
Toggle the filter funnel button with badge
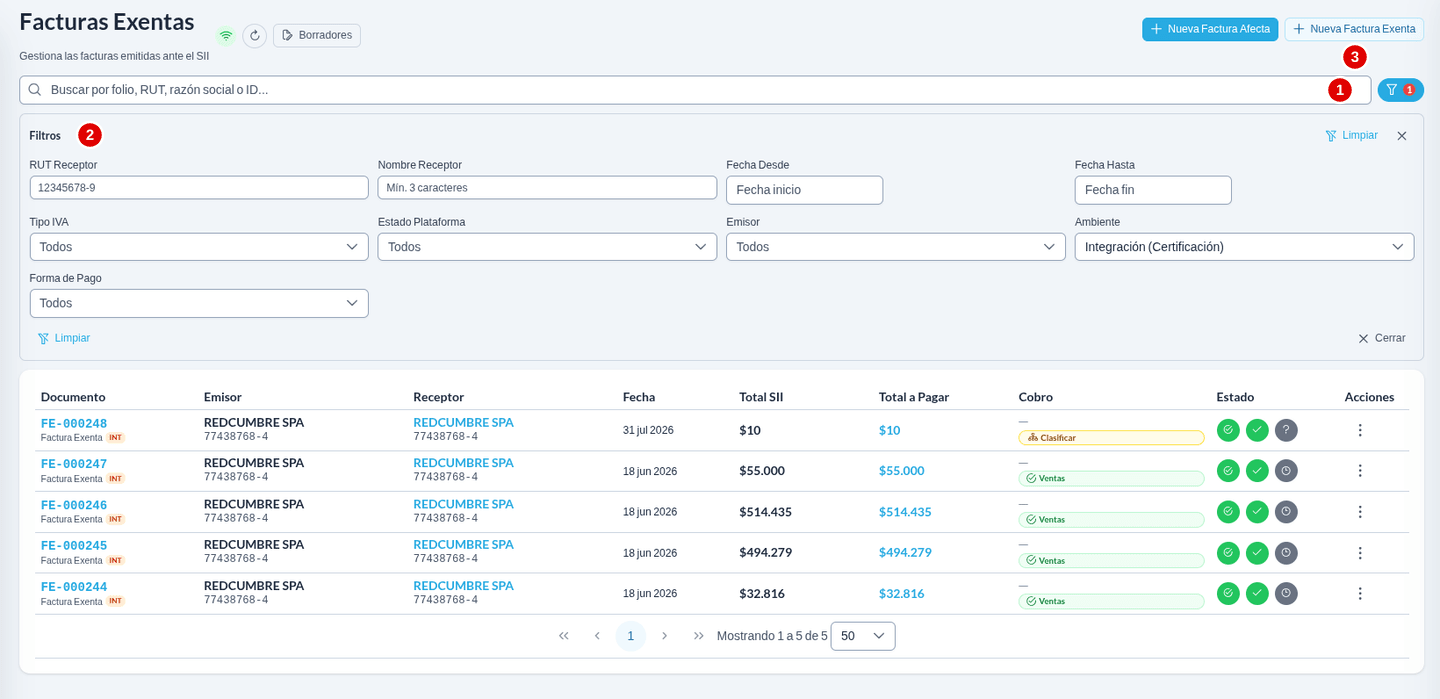coord(1400,90)
